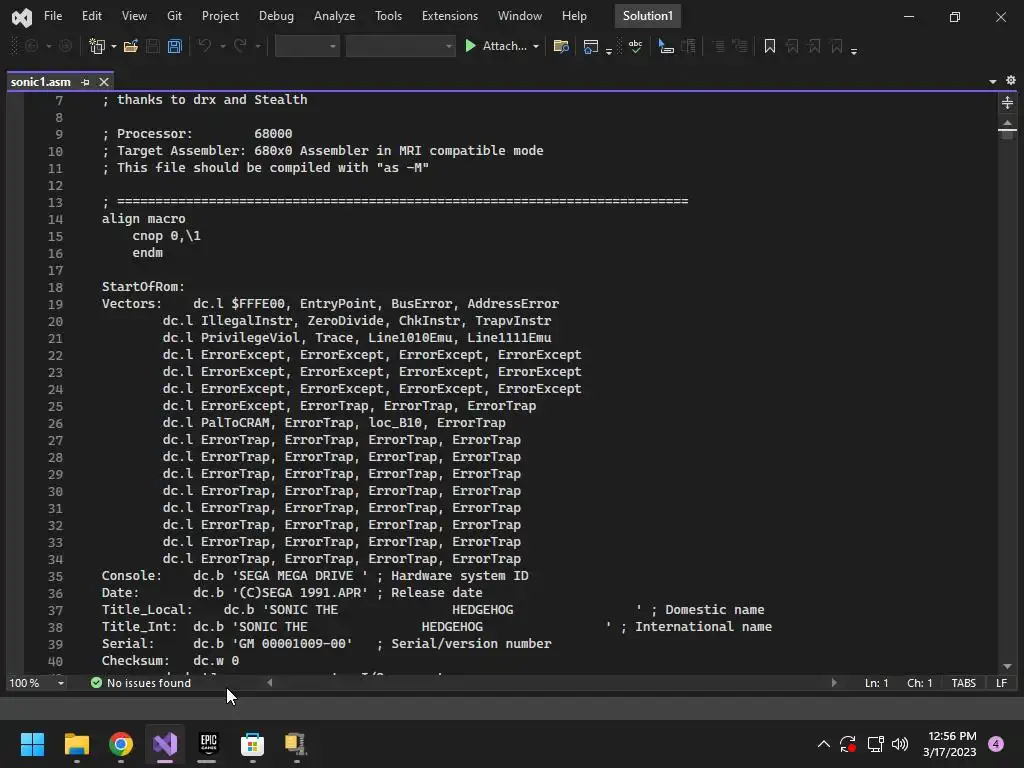Open the View menu
This screenshot has width=1024, height=768.
click(x=134, y=16)
